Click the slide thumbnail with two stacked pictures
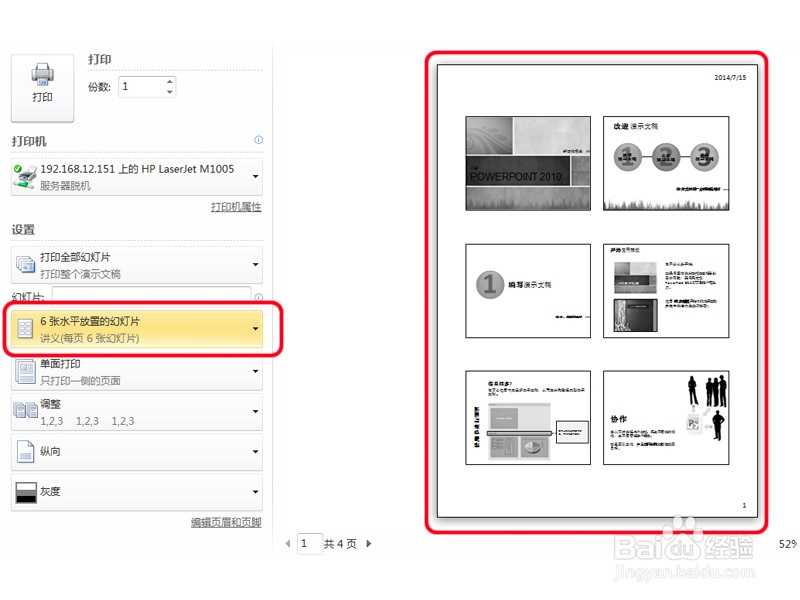Viewport: 800px width, 600px height. [666, 291]
